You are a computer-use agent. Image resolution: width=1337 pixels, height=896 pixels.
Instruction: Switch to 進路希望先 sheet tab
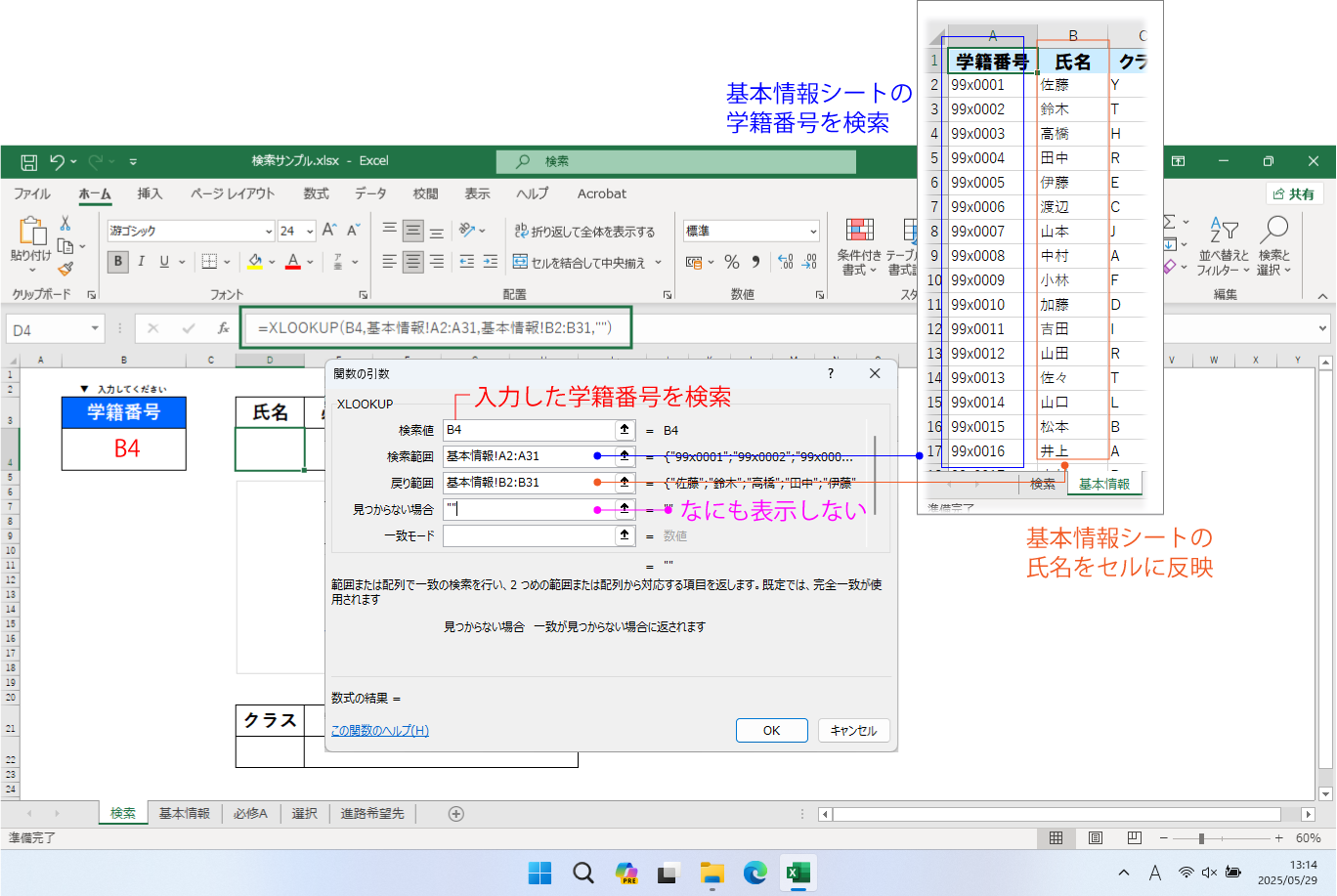point(371,814)
